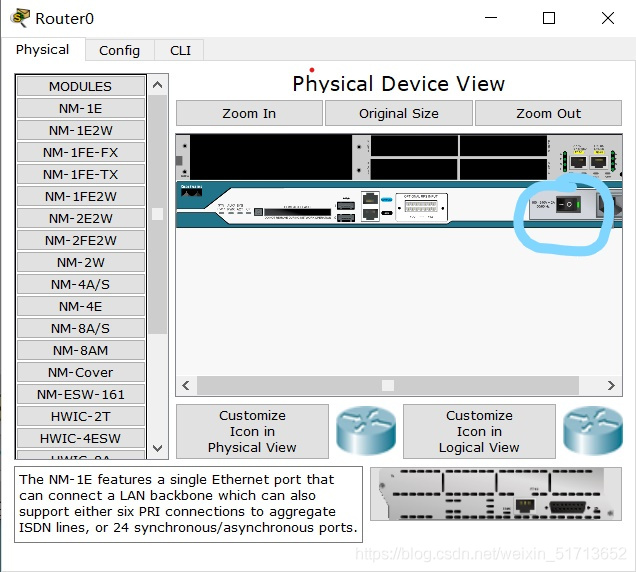
Task: Select the HWIC-2T module
Action: pyautogui.click(x=81, y=416)
